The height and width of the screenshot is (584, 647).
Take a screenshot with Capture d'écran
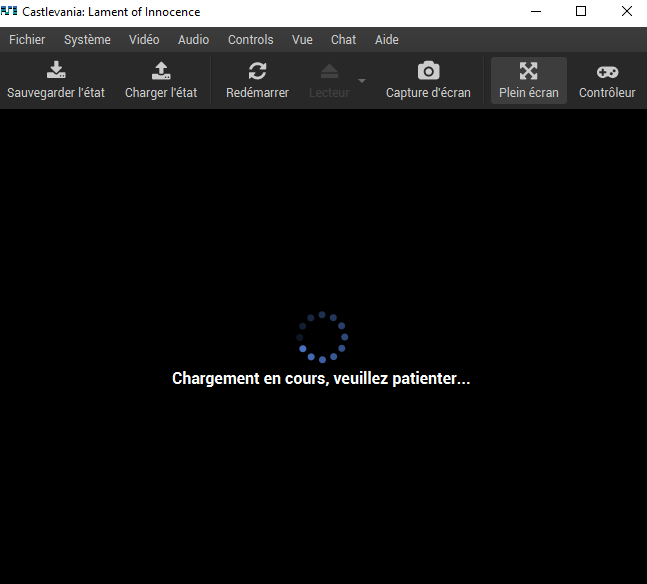[x=428, y=80]
